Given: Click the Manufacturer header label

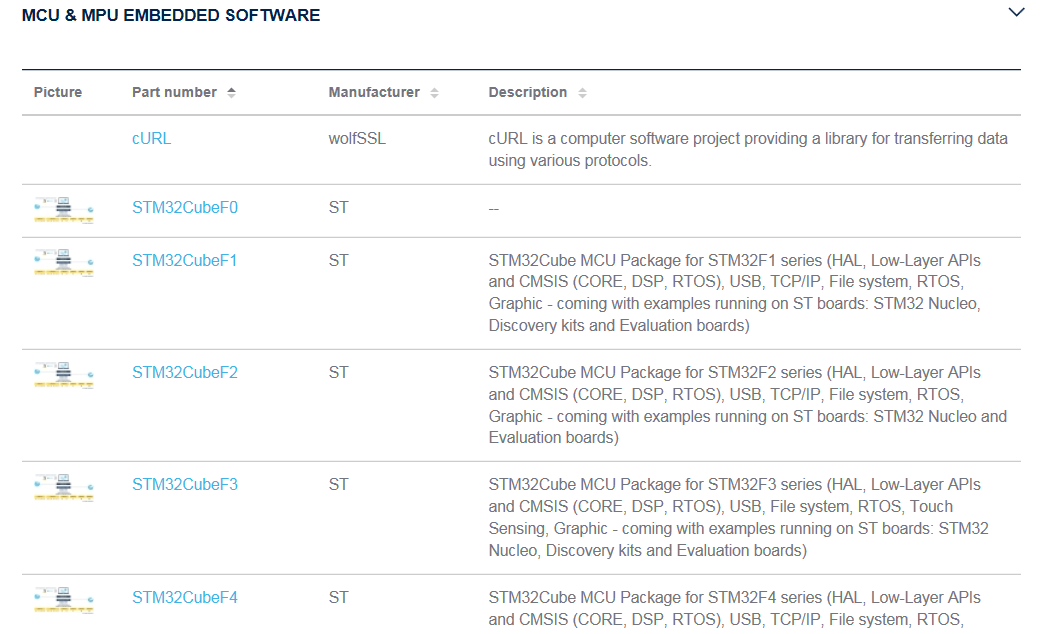Looking at the screenshot, I should (x=374, y=92).
